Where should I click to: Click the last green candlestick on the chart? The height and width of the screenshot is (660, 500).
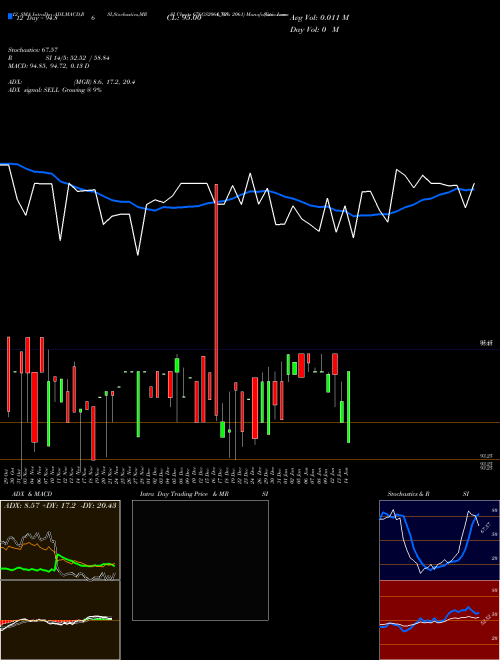pyautogui.click(x=348, y=407)
